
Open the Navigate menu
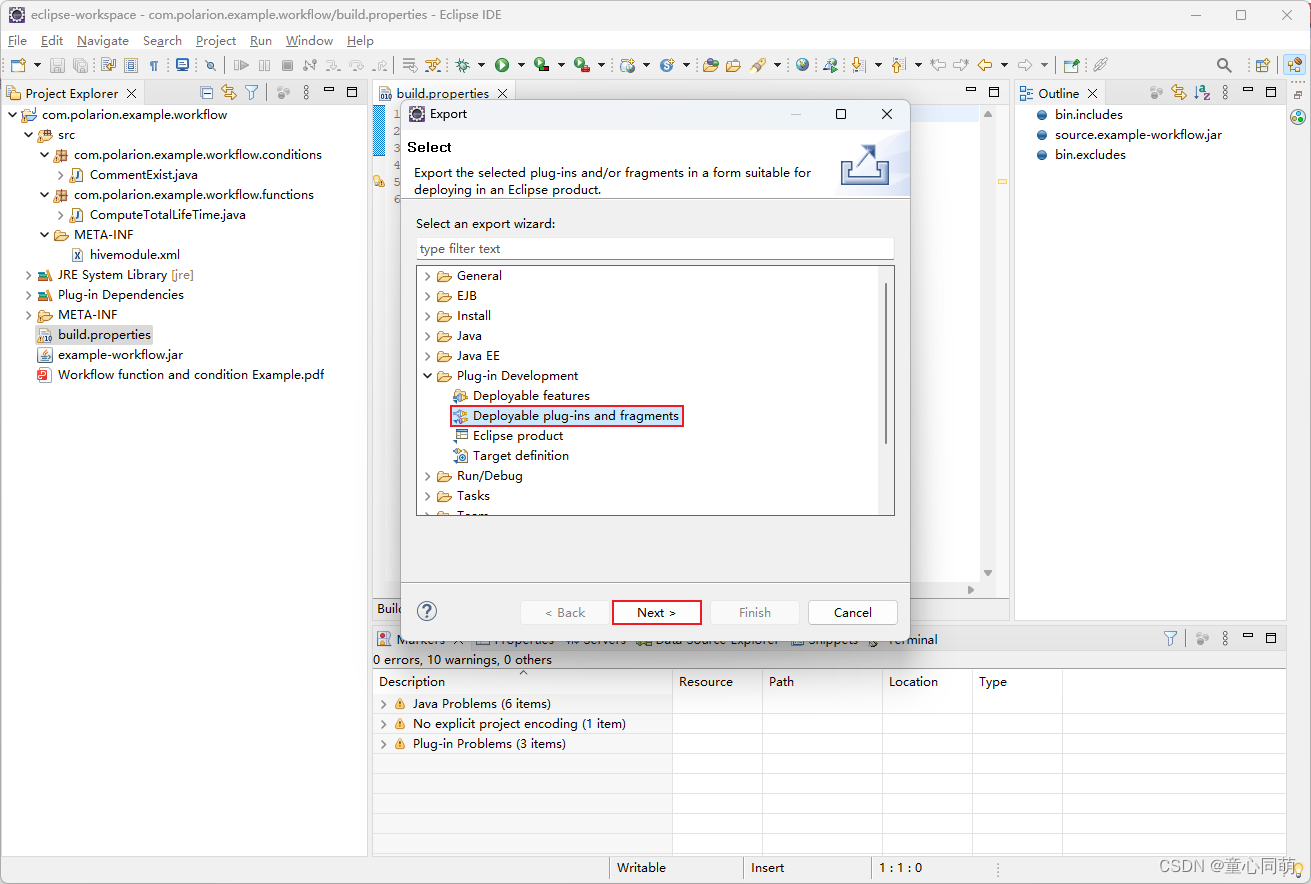pyautogui.click(x=103, y=41)
